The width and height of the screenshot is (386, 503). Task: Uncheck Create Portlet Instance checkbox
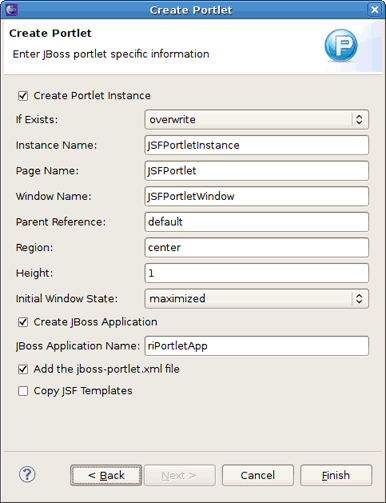coord(23,96)
